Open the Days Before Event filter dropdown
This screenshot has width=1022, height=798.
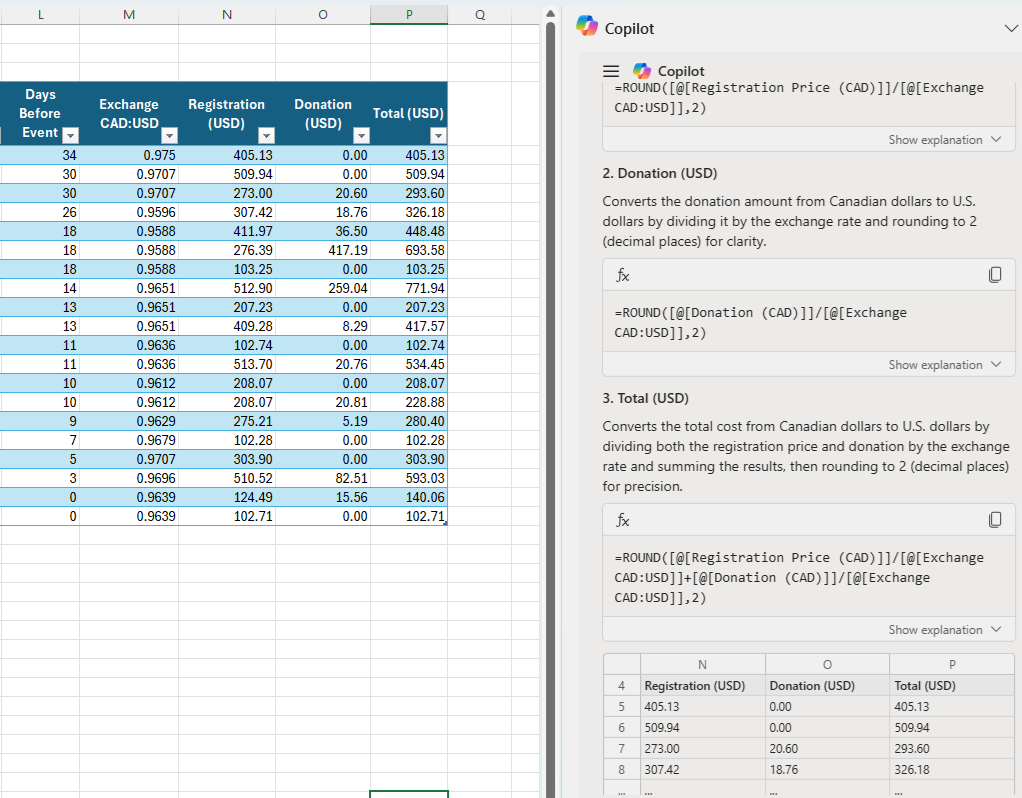70,135
